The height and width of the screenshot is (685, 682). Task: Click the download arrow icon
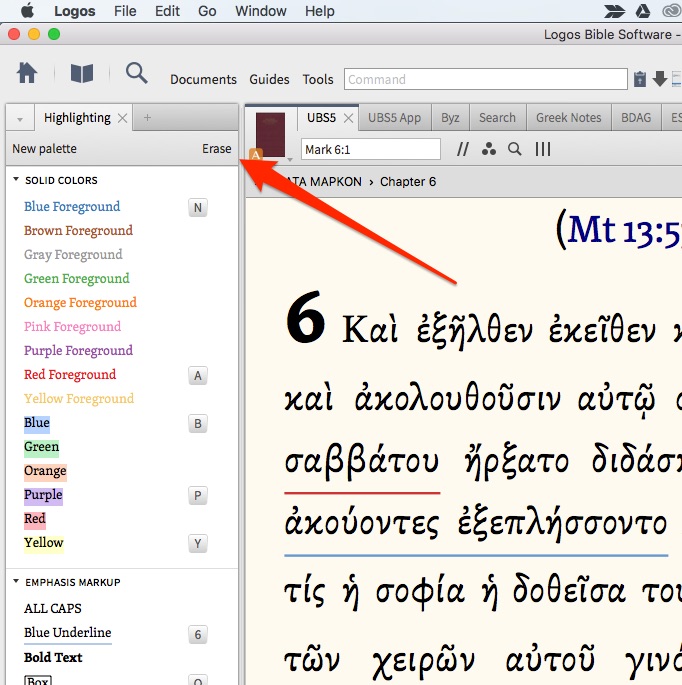click(x=660, y=79)
